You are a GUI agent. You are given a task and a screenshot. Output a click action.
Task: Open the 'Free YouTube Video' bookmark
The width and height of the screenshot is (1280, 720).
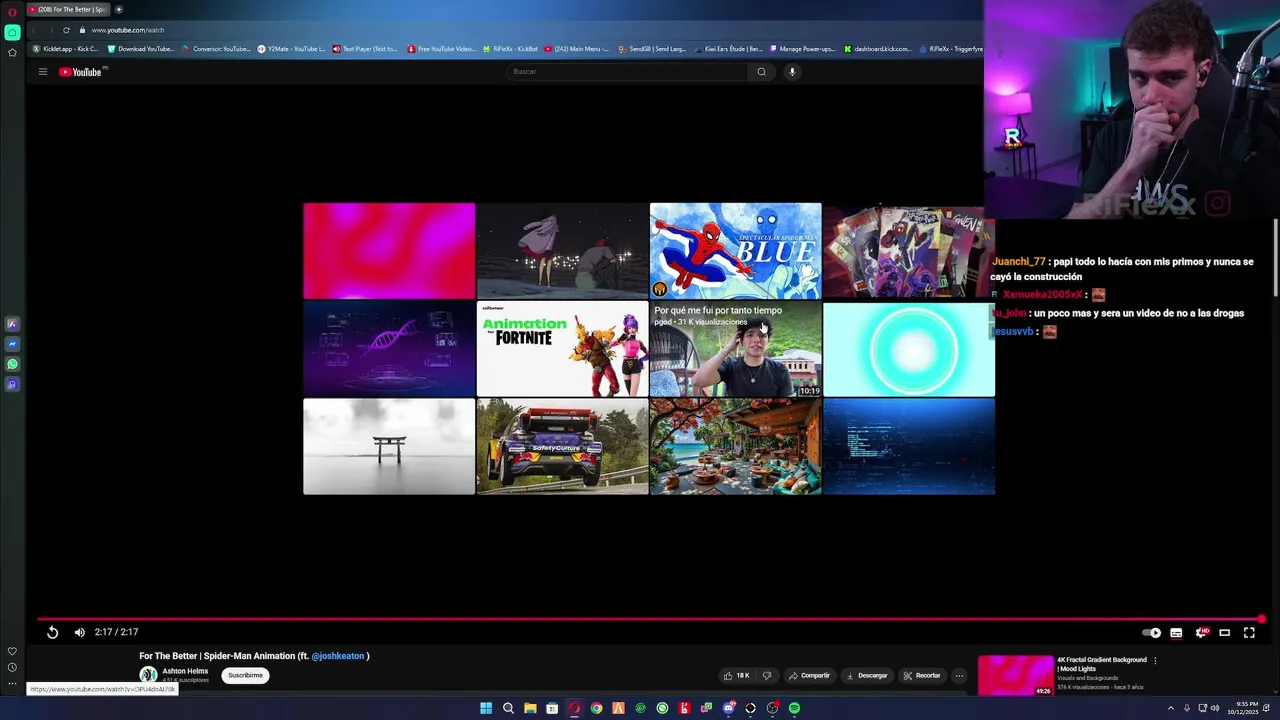pyautogui.click(x=441, y=49)
